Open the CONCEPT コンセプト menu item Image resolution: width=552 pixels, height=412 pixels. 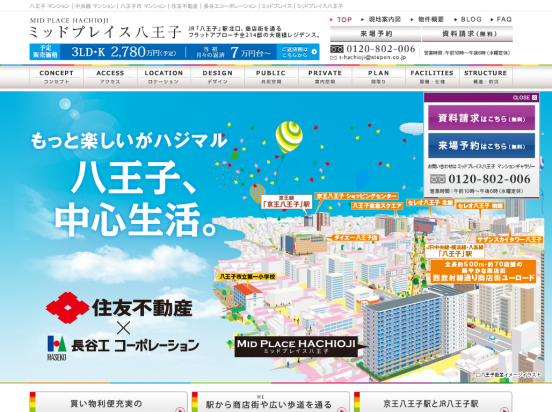56,77
